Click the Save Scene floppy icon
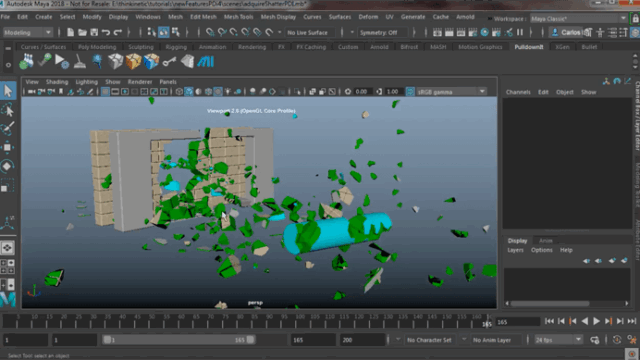This screenshot has height=360, width=640. tap(94, 32)
